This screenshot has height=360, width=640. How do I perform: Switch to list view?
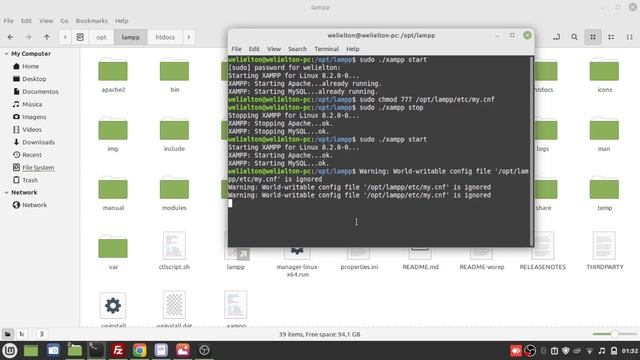click(611, 37)
